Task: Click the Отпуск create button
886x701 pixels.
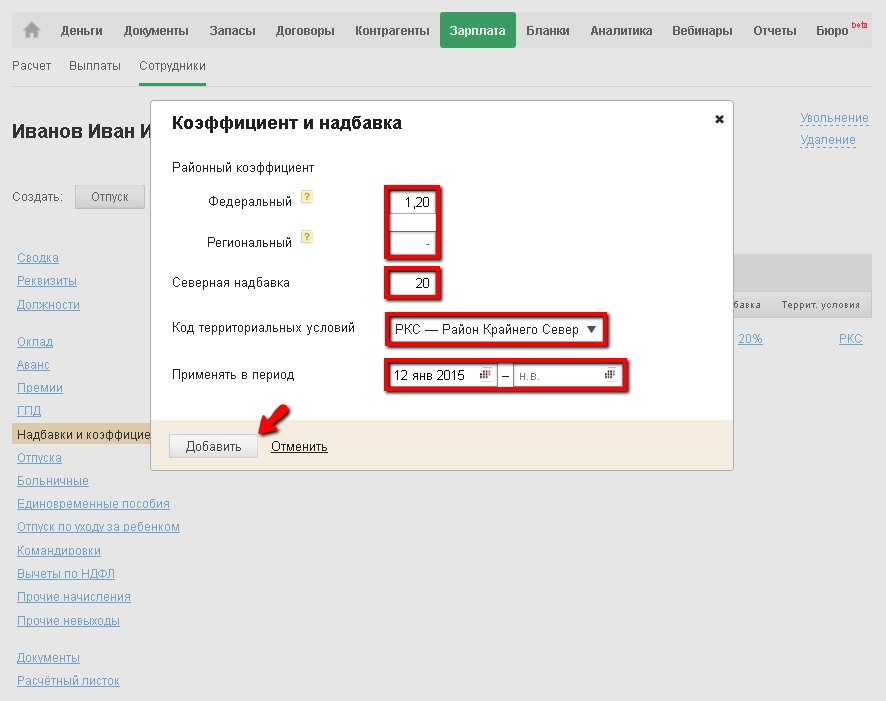Action: click(110, 197)
